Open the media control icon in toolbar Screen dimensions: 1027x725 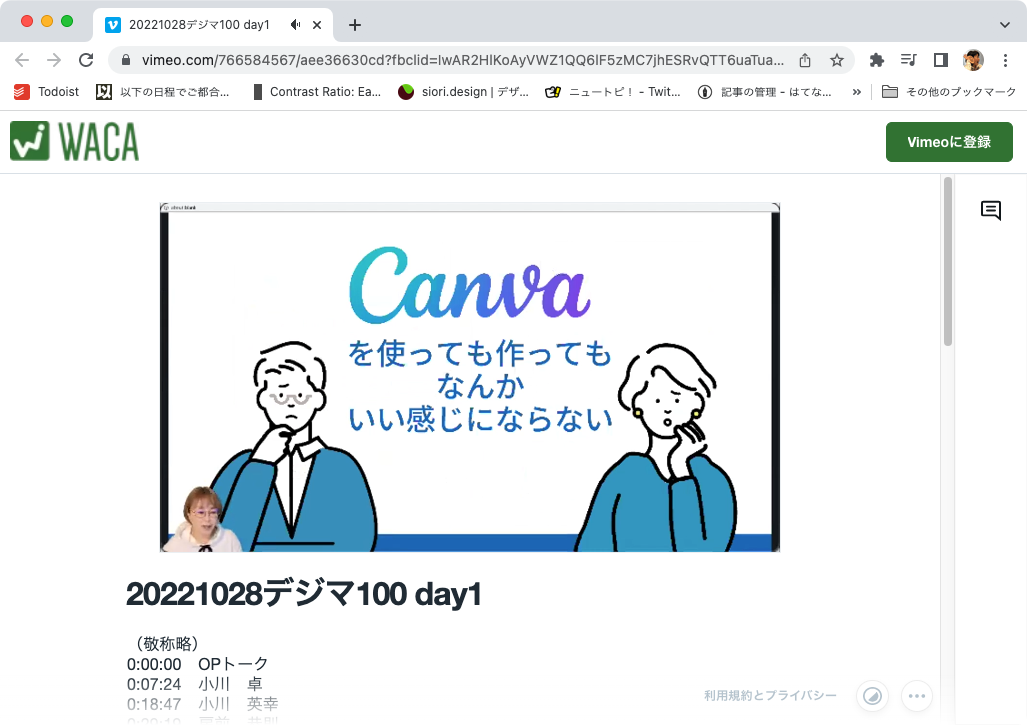tap(908, 60)
